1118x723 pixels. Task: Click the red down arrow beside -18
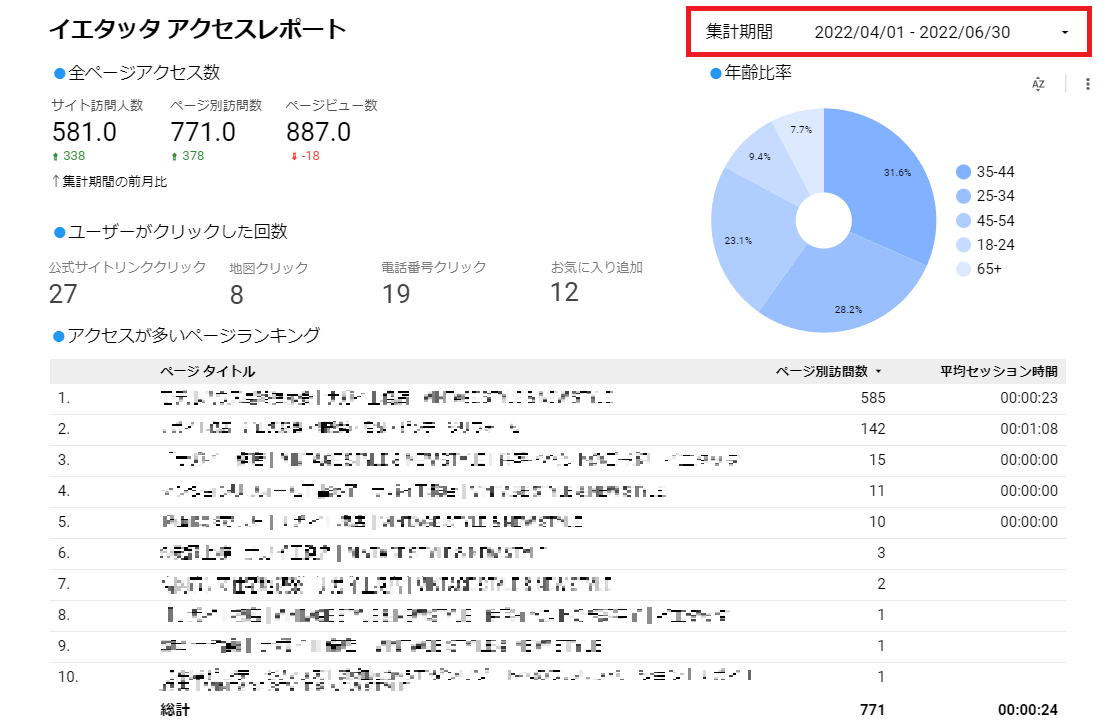pos(292,156)
